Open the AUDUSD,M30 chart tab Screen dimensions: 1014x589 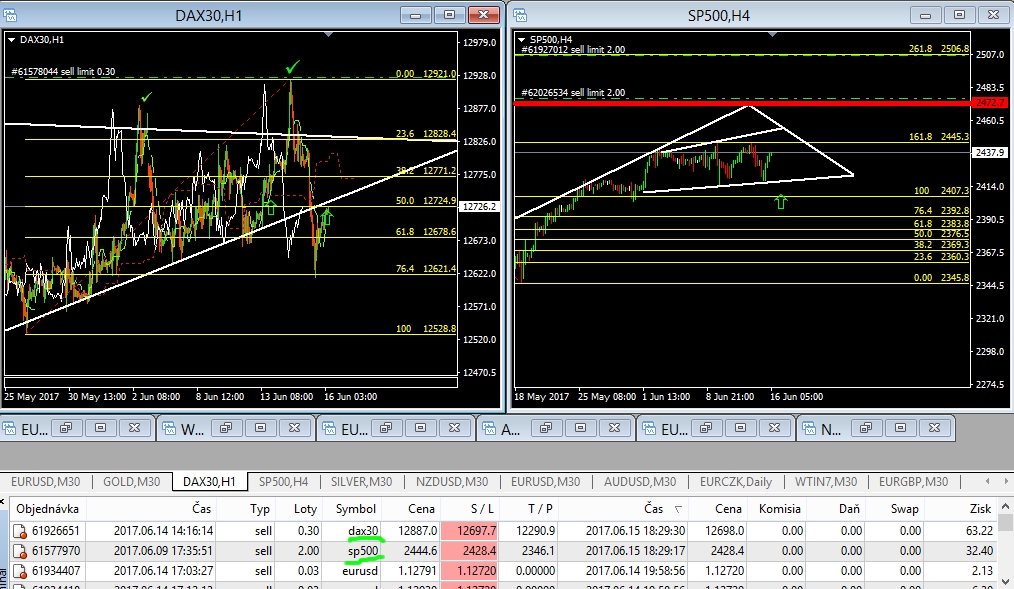pyautogui.click(x=640, y=482)
